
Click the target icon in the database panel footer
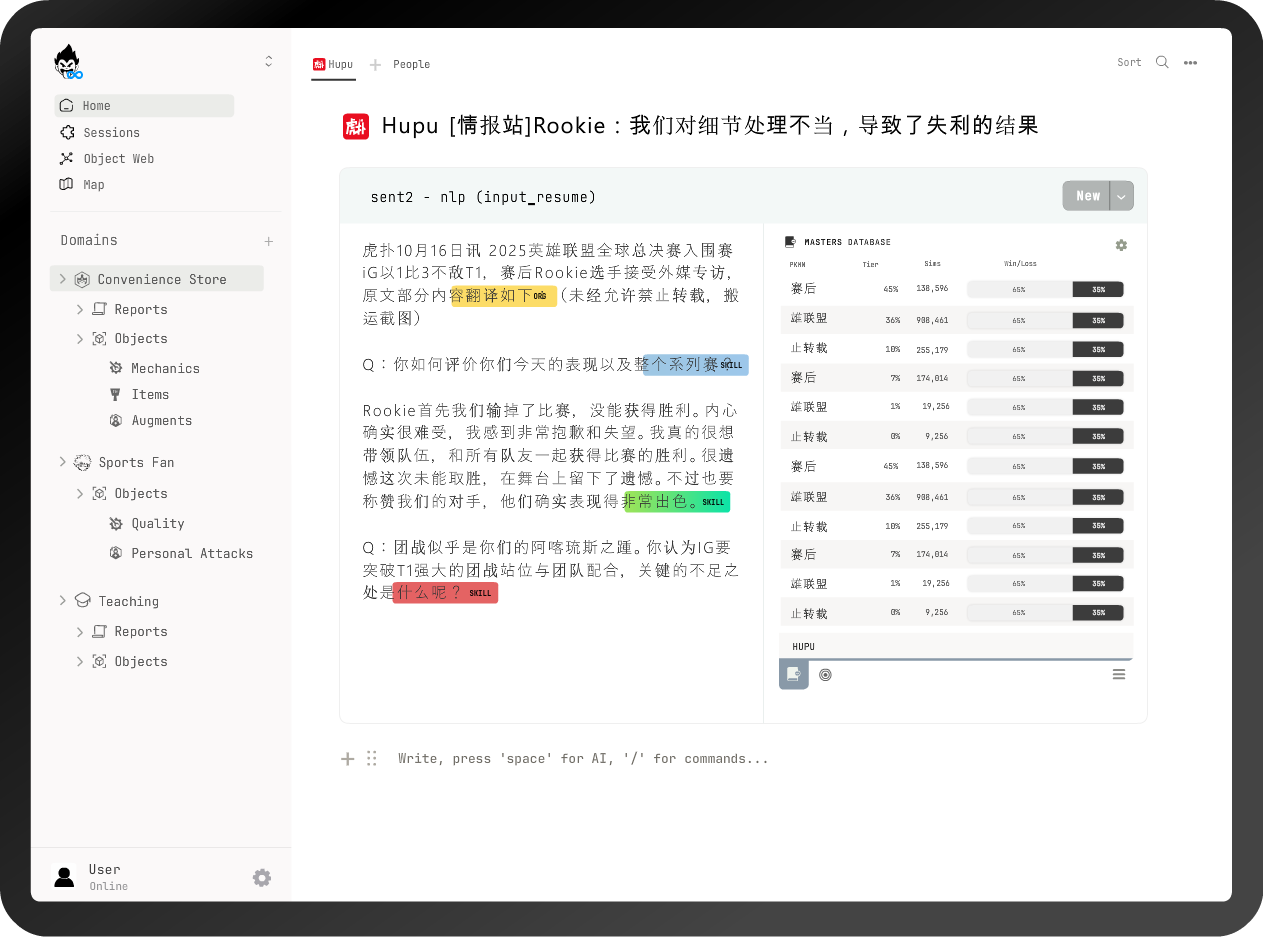[825, 674]
